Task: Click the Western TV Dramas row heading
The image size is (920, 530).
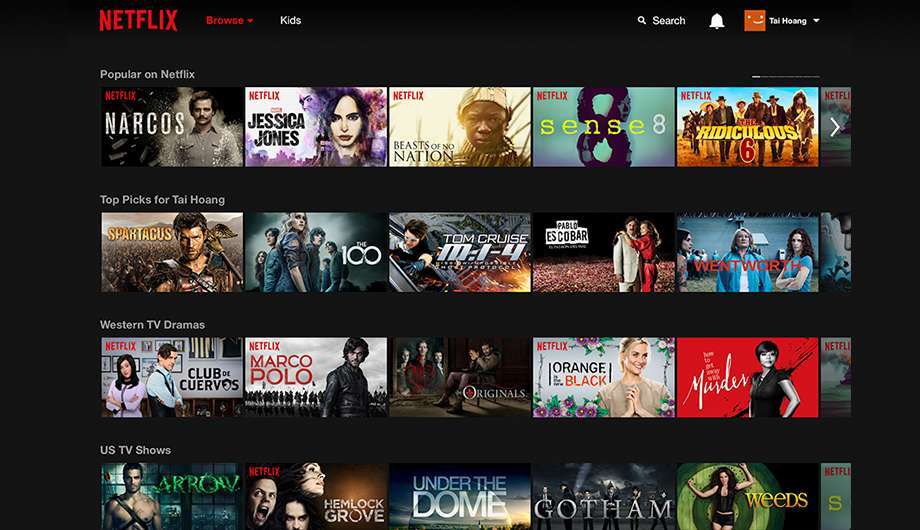Action: coord(153,325)
